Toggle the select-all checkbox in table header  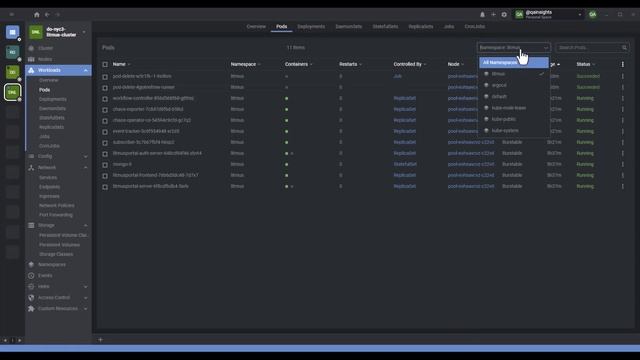105,64
